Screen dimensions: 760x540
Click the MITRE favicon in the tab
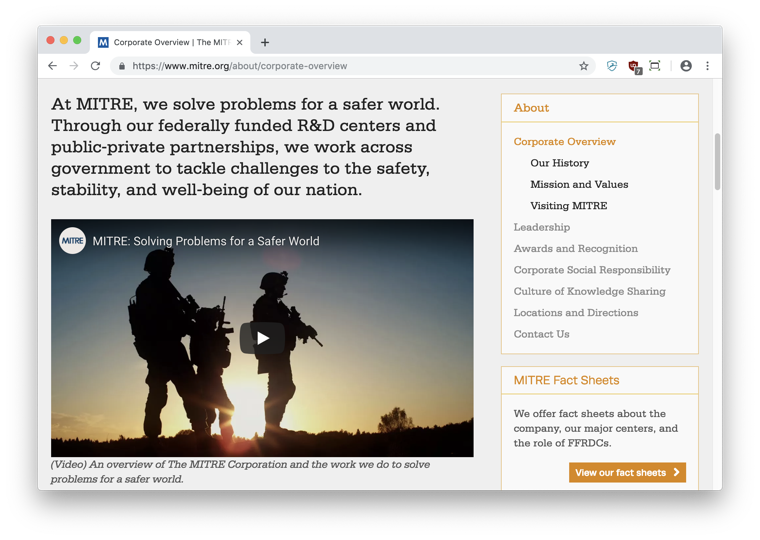(x=103, y=43)
